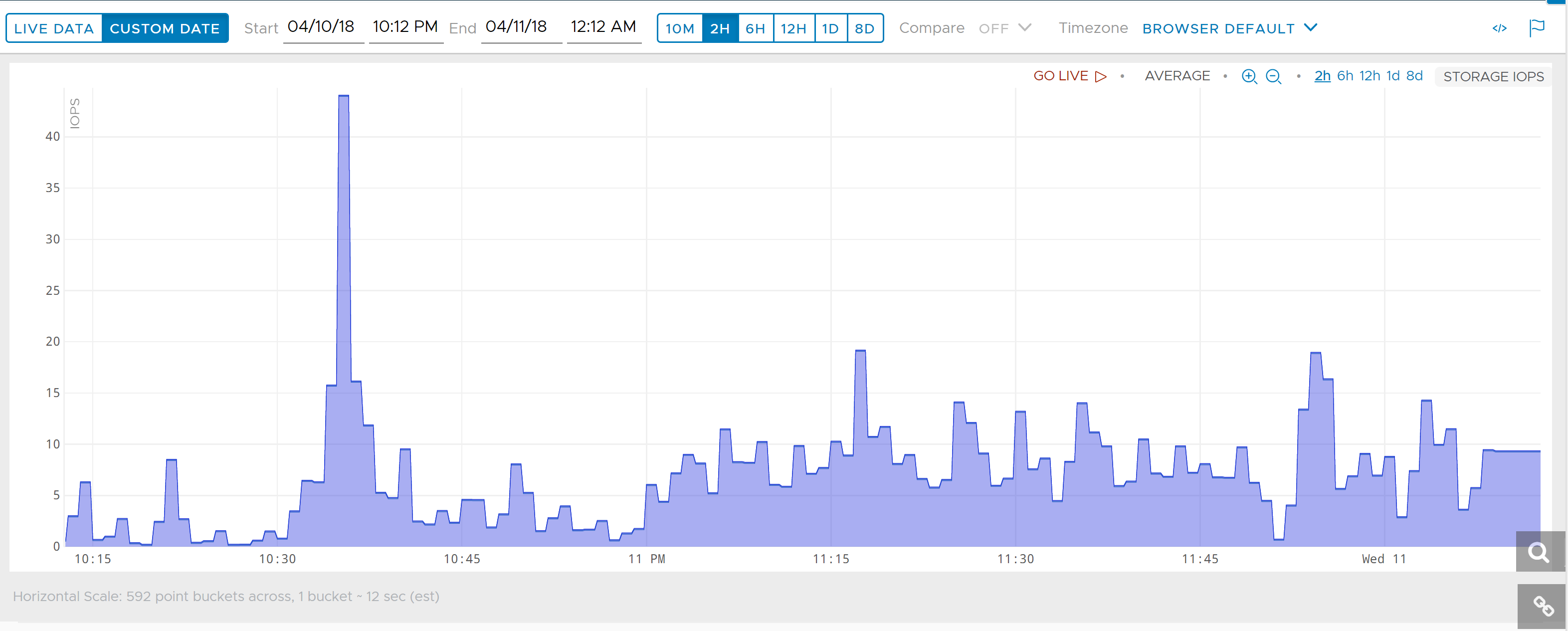
Task: Select the 2H time range button
Action: coord(720,28)
